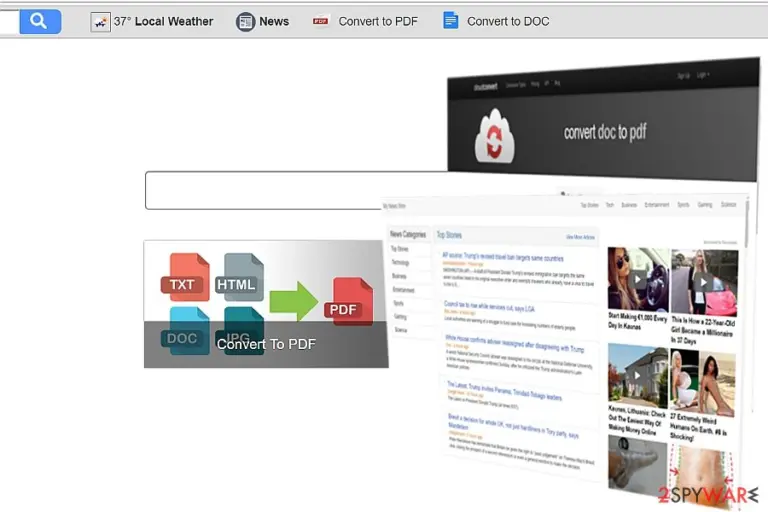
Task: Open the Convert To PDF banner
Action: pos(266,304)
